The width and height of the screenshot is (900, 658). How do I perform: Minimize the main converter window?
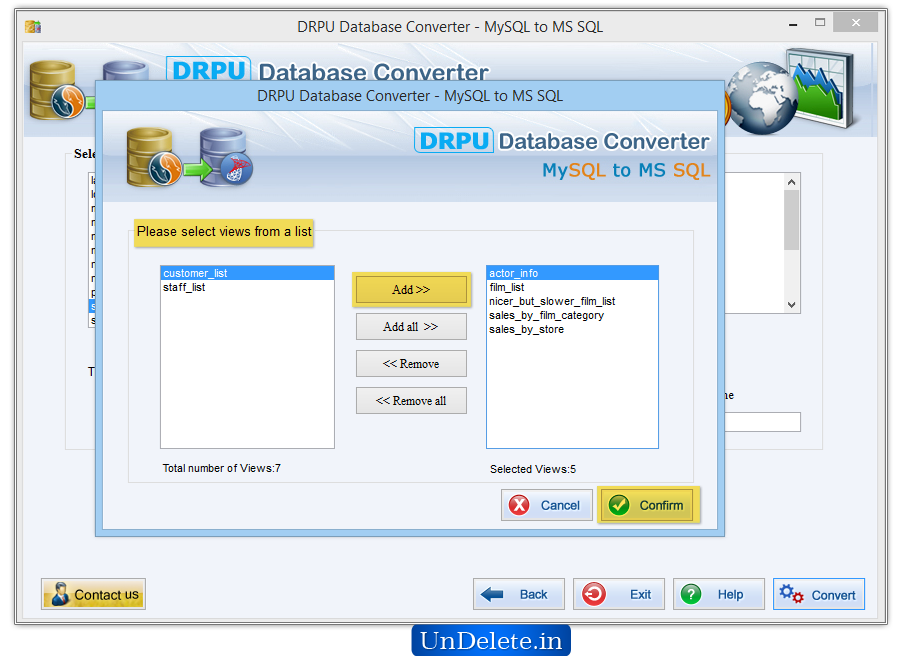pyautogui.click(x=793, y=24)
